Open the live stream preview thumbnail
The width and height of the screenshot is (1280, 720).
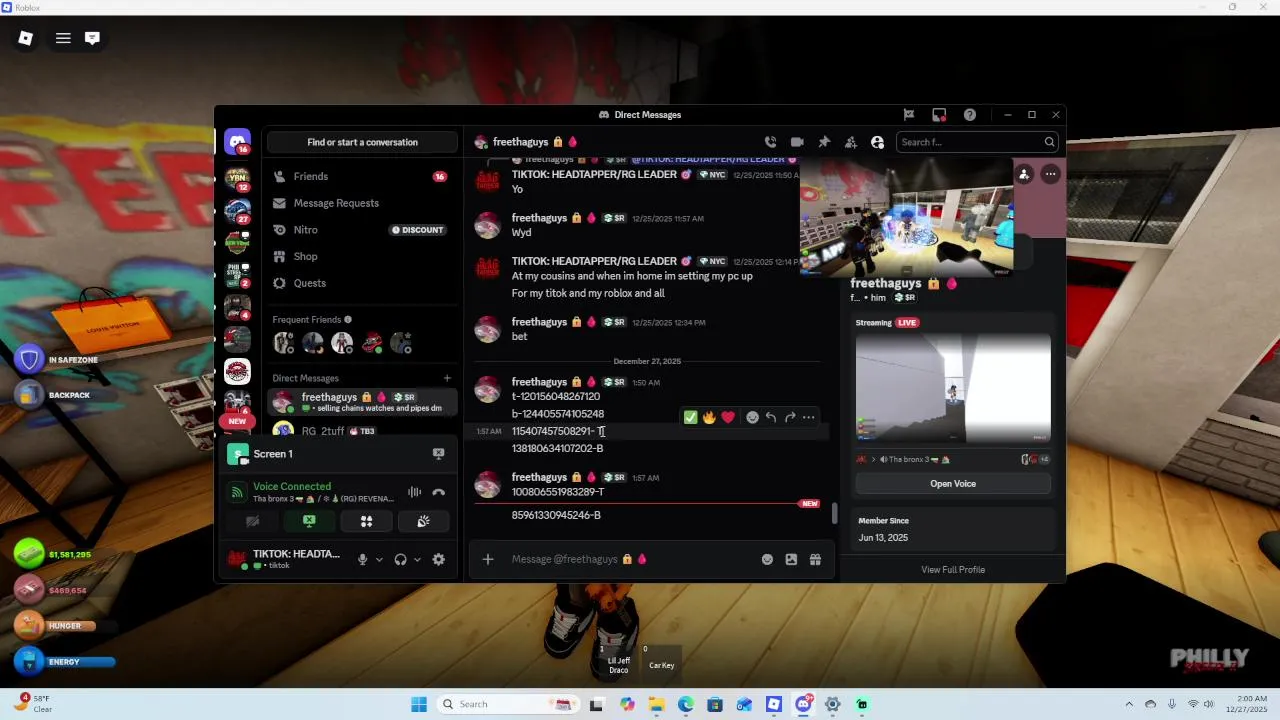953,388
